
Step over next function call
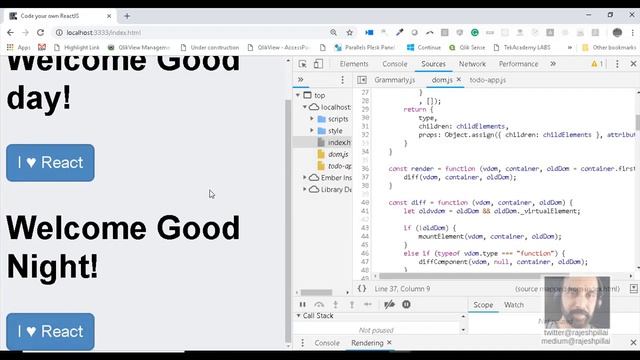click(319, 304)
